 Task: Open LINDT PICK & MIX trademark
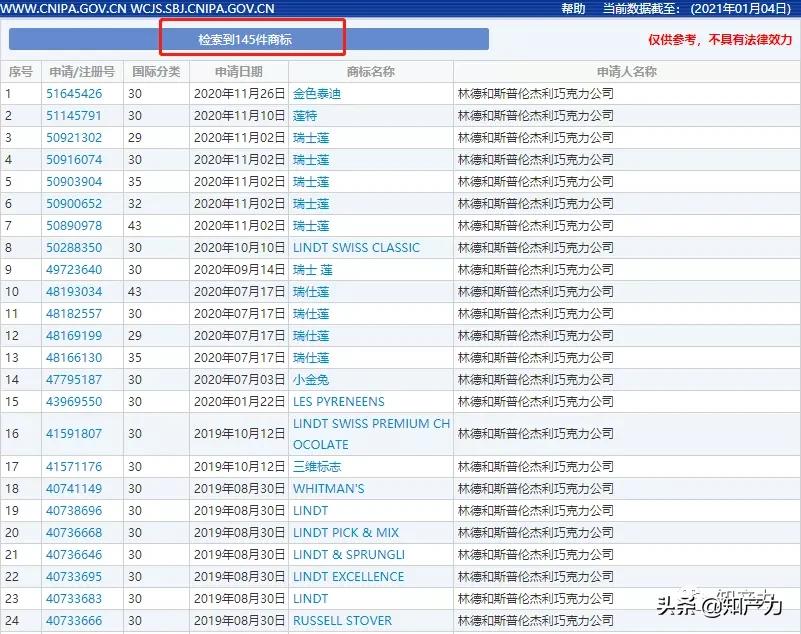click(346, 532)
